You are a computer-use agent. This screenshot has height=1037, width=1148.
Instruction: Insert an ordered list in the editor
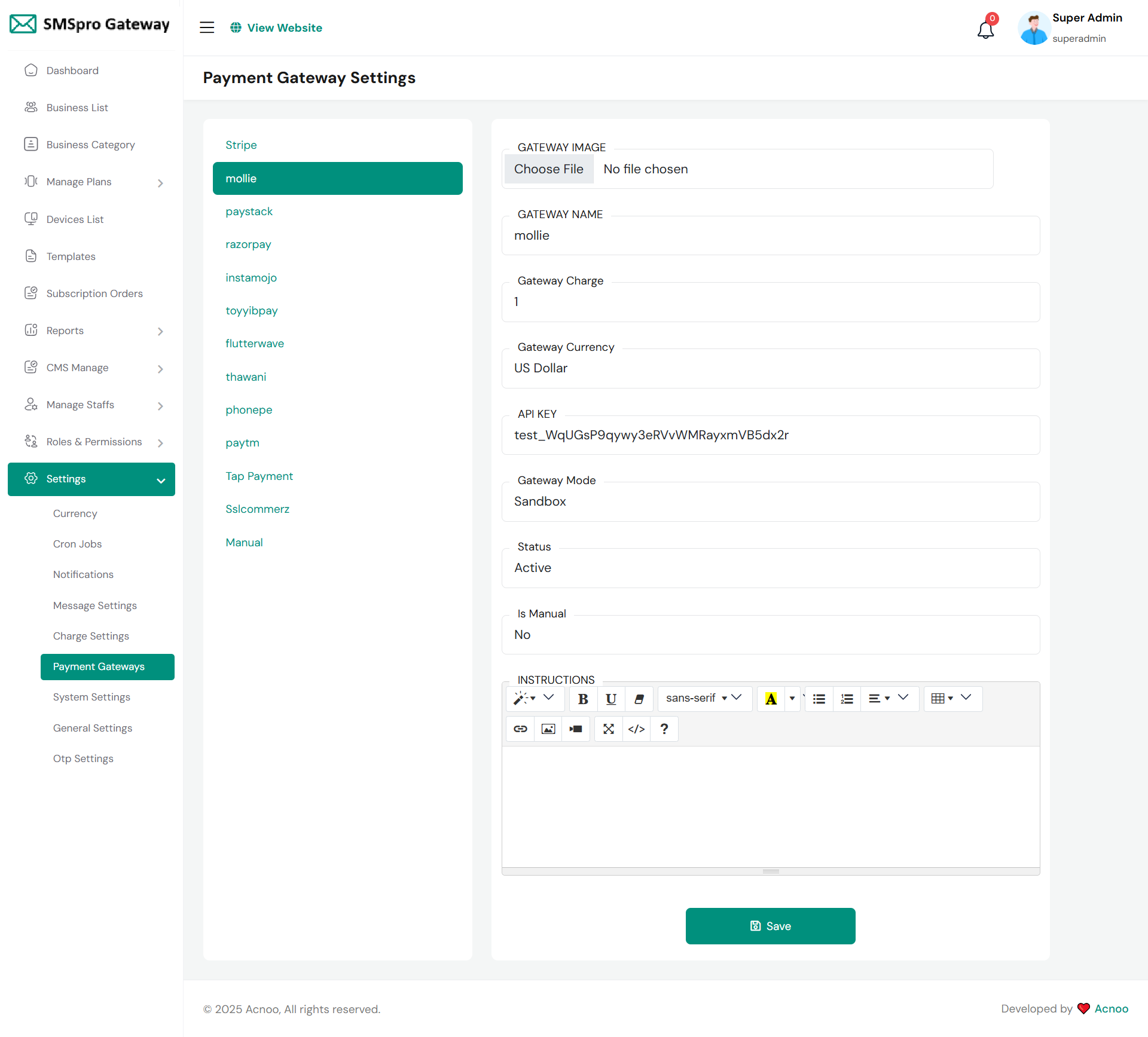(847, 699)
